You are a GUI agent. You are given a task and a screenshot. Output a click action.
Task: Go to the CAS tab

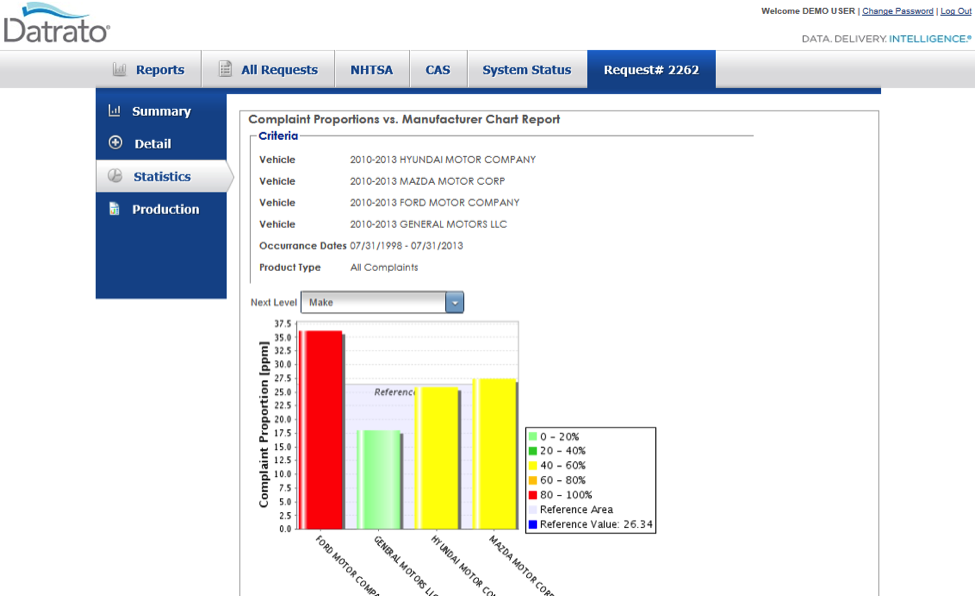(438, 70)
